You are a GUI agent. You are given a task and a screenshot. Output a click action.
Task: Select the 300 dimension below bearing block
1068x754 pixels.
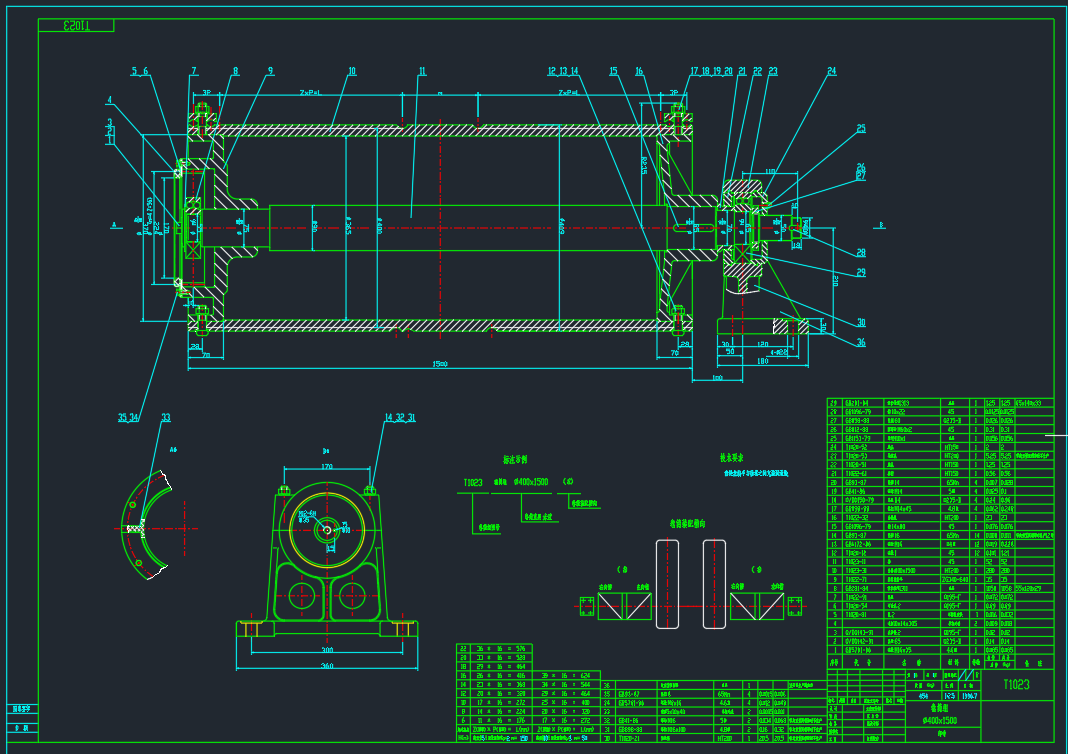point(327,650)
